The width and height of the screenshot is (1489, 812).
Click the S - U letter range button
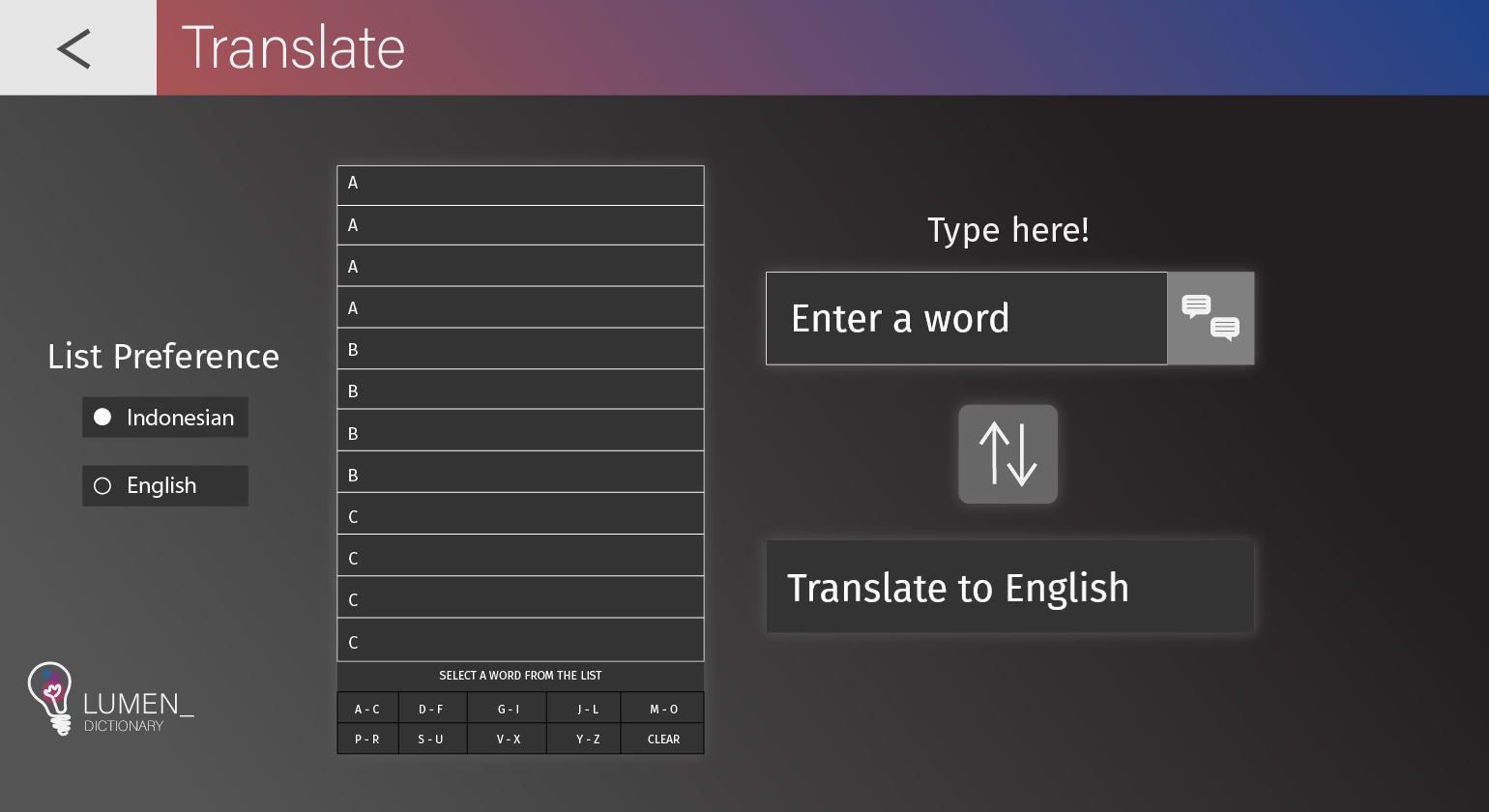pos(432,739)
